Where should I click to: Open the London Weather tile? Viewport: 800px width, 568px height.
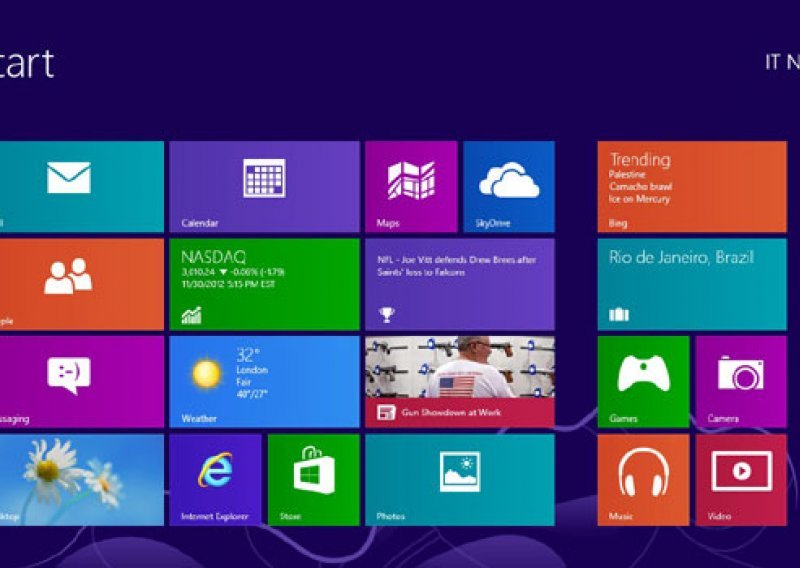pos(264,382)
